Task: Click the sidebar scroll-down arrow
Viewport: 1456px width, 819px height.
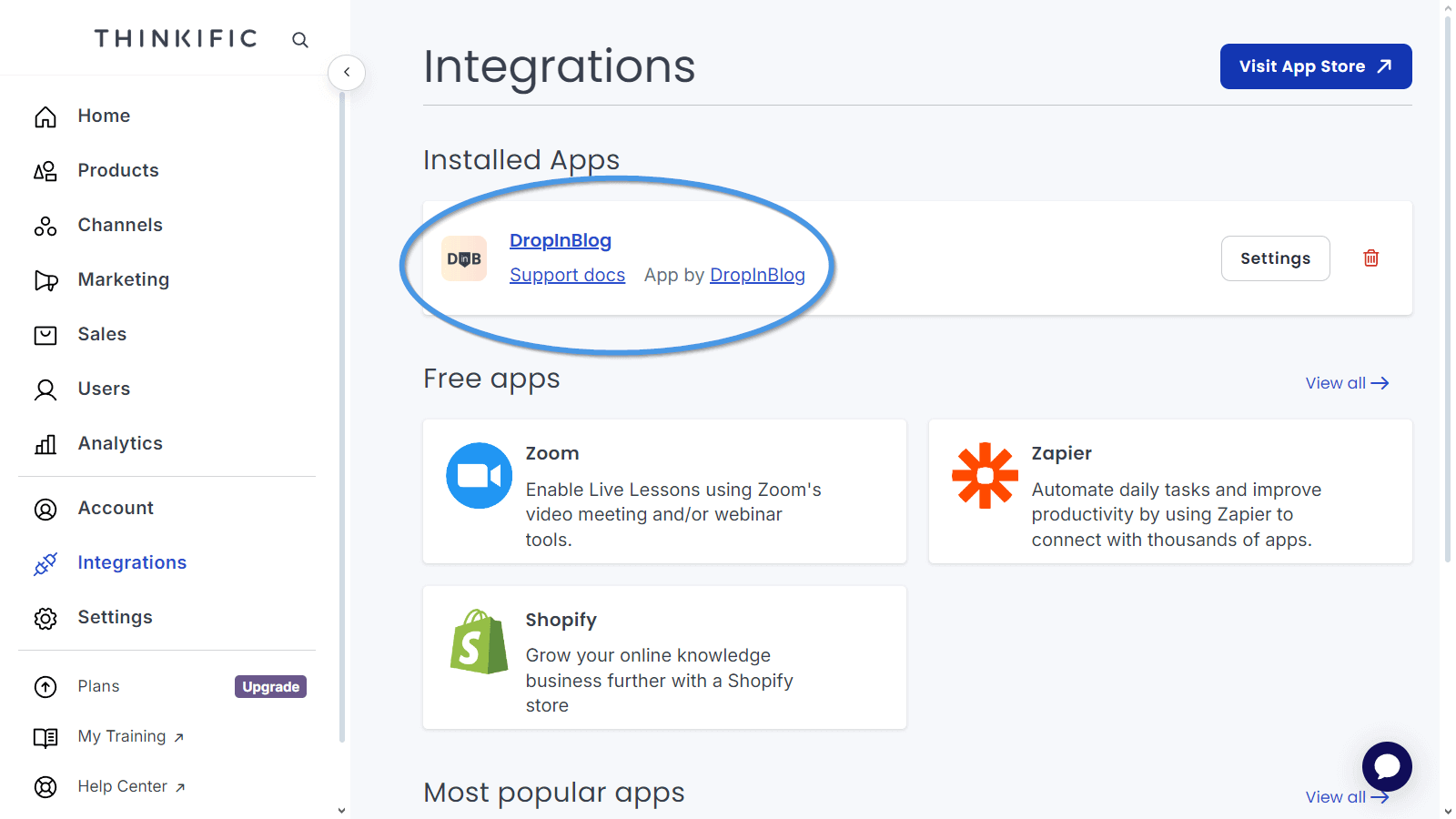Action: pyautogui.click(x=342, y=810)
